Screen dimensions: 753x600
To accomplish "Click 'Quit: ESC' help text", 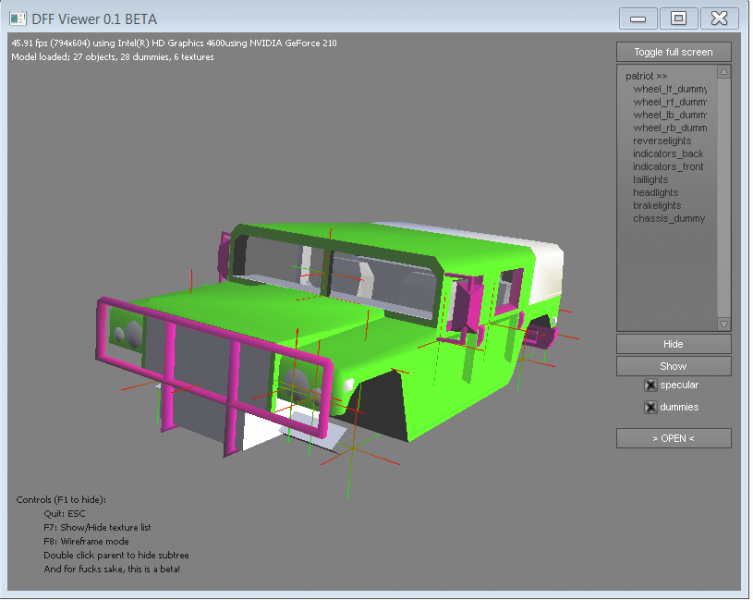I will pyautogui.click(x=64, y=514).
